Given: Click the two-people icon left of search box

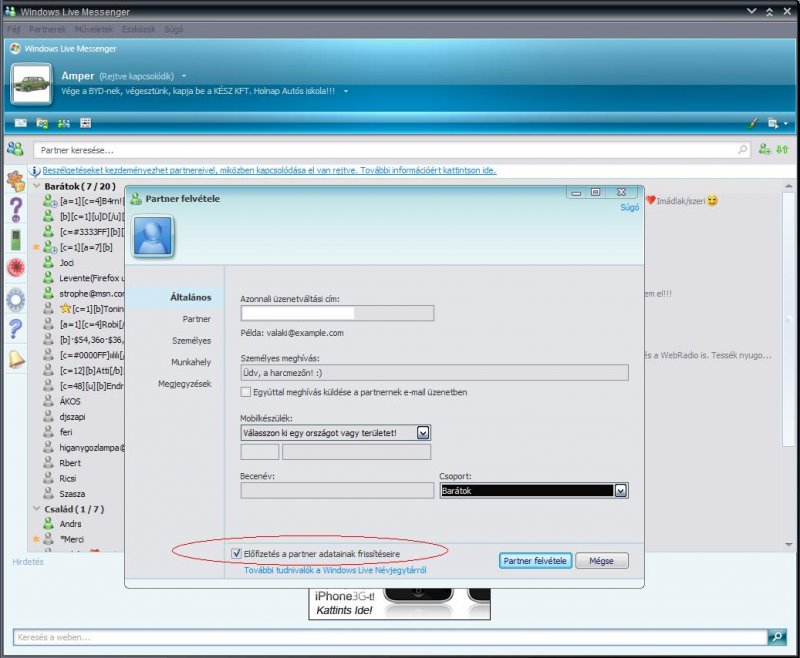Looking at the screenshot, I should pyautogui.click(x=15, y=149).
